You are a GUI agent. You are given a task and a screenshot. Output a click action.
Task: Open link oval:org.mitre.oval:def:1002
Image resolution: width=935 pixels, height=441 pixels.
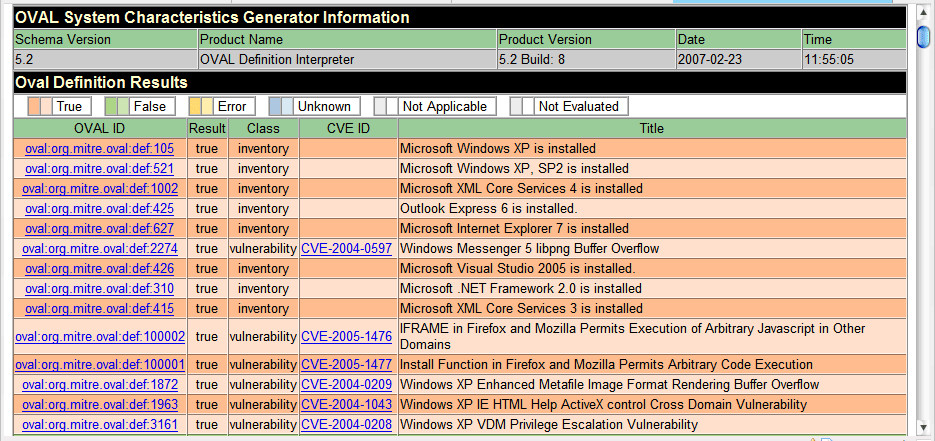[100, 189]
